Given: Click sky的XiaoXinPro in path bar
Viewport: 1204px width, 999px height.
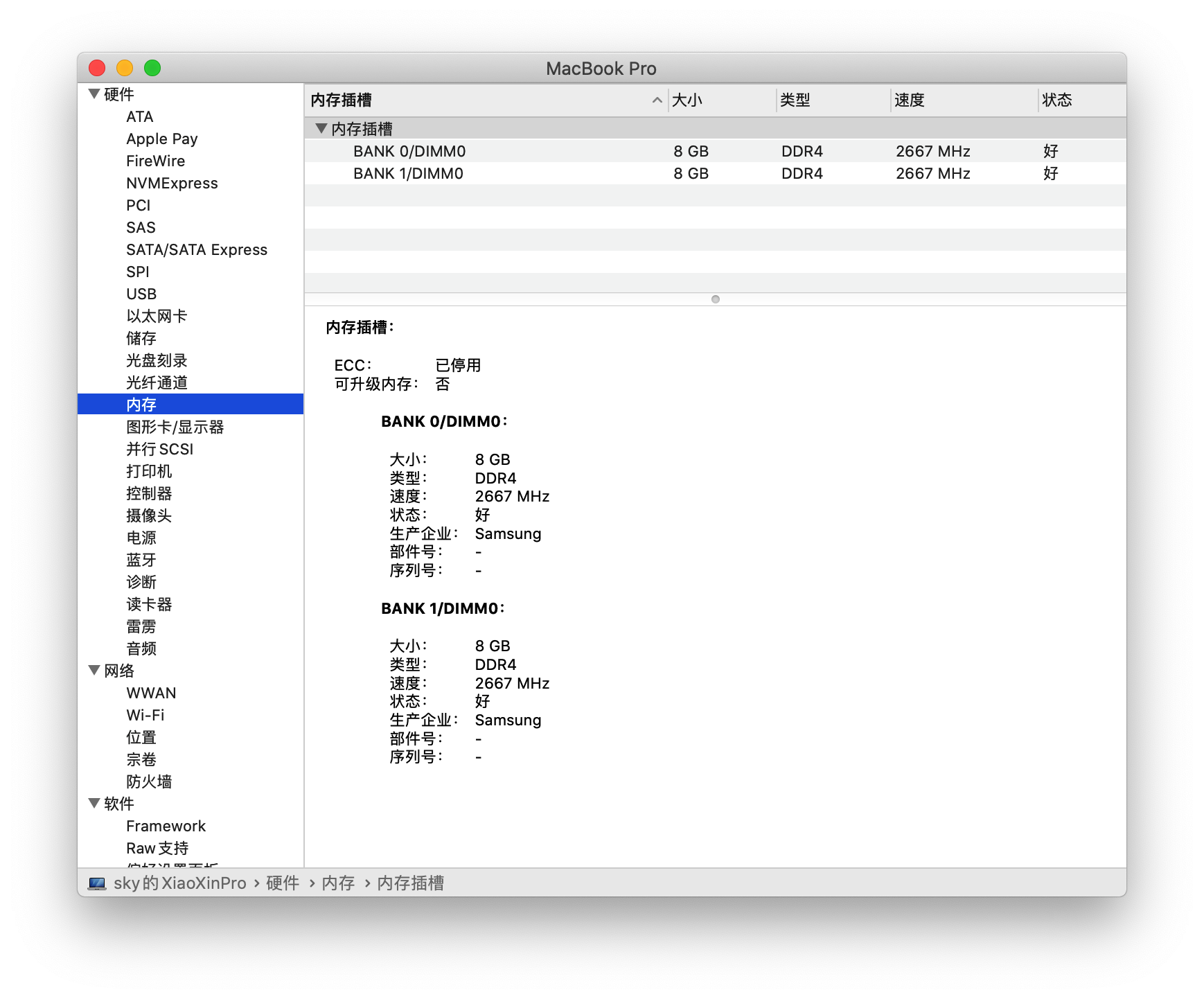Looking at the screenshot, I should pos(180,883).
